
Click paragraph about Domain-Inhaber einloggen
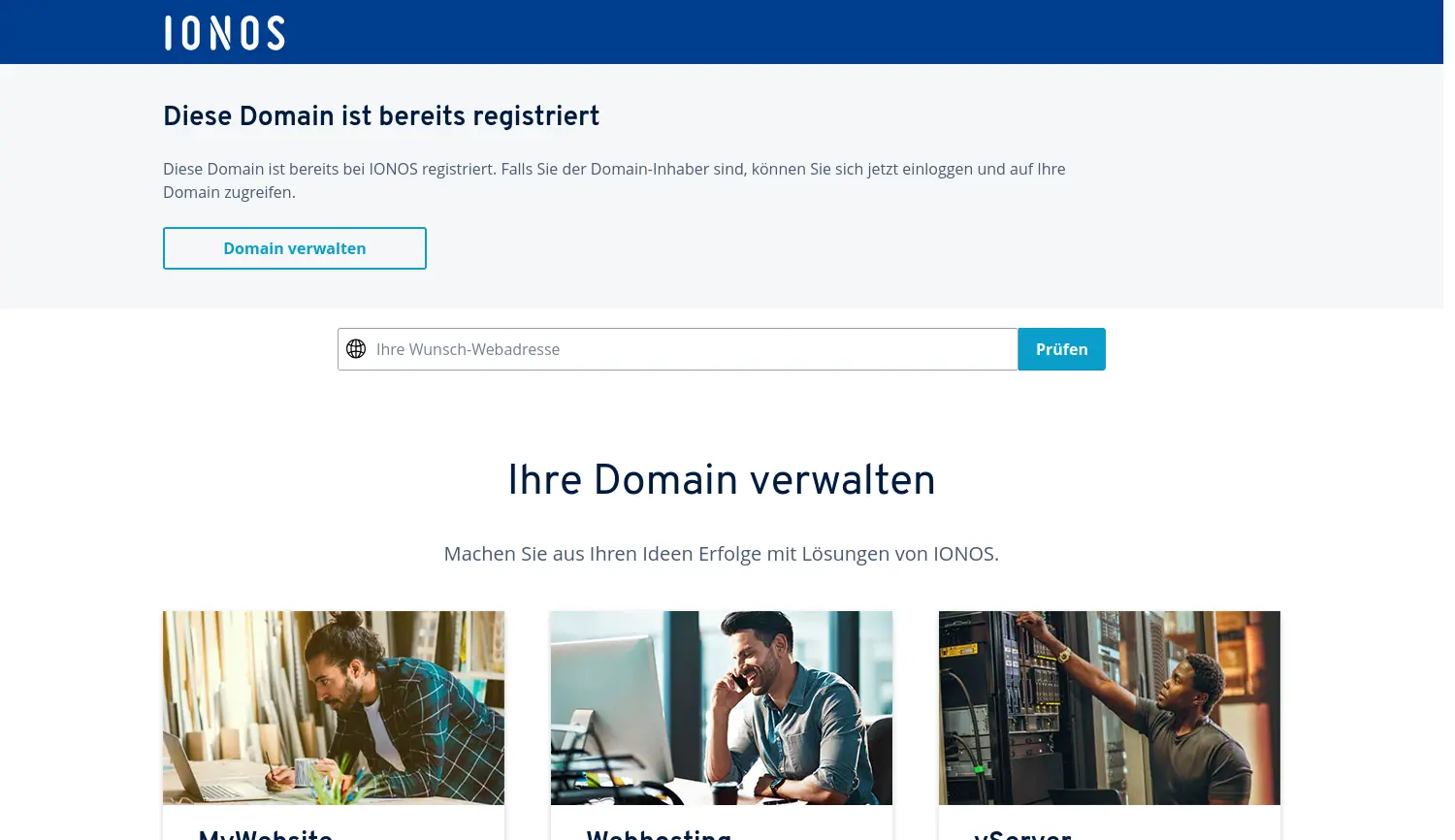tap(614, 180)
